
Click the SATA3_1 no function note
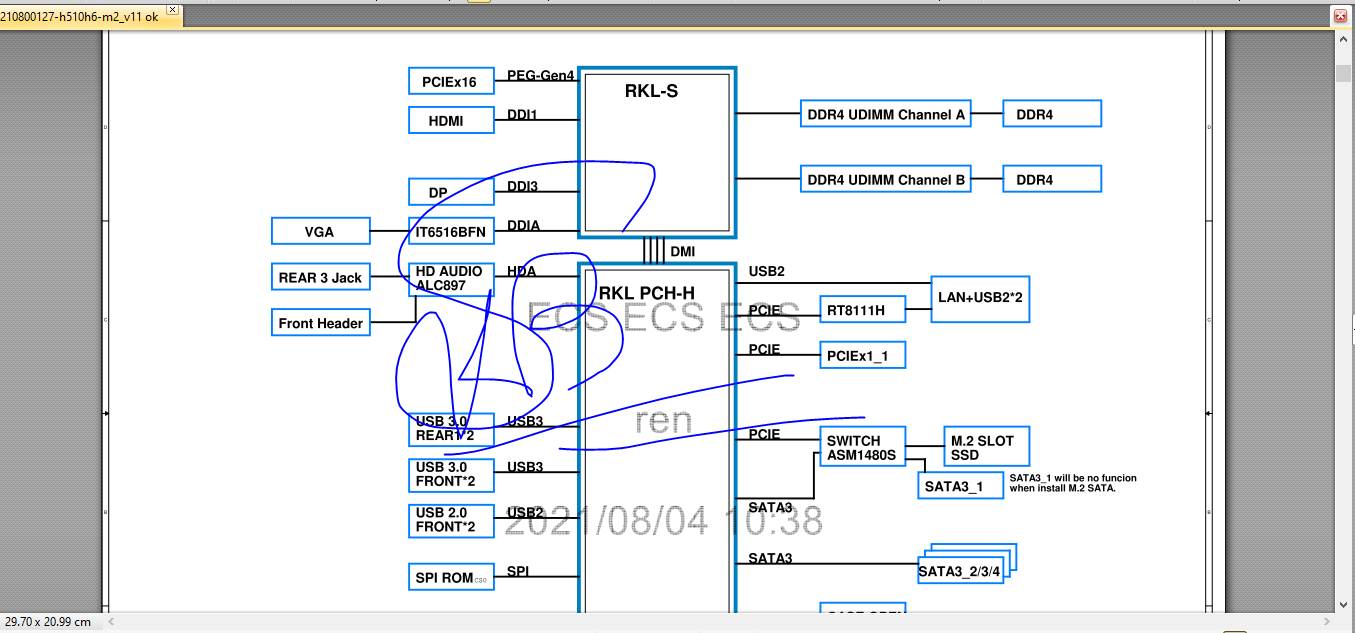[x=1073, y=483]
